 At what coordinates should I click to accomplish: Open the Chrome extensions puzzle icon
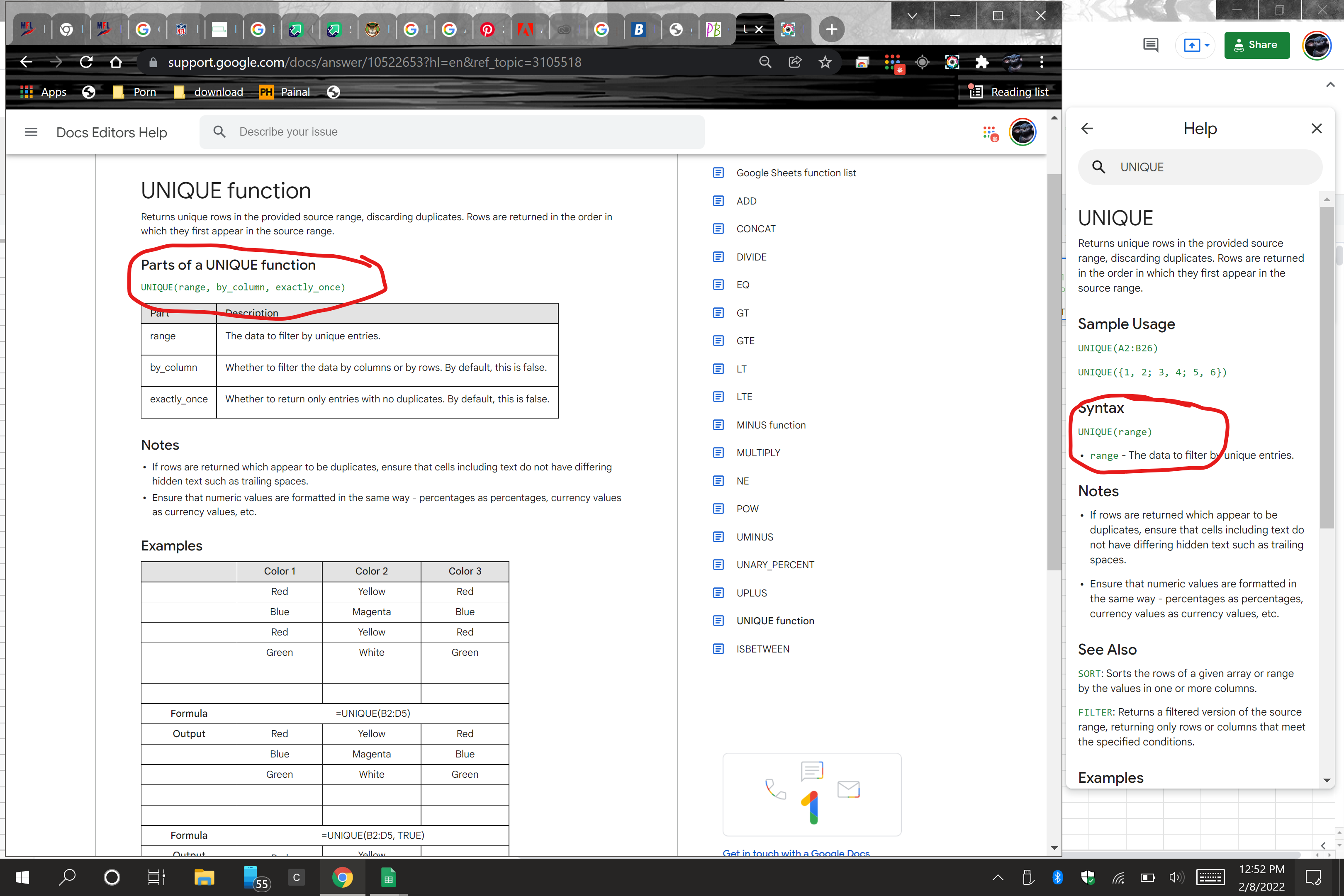tap(982, 62)
